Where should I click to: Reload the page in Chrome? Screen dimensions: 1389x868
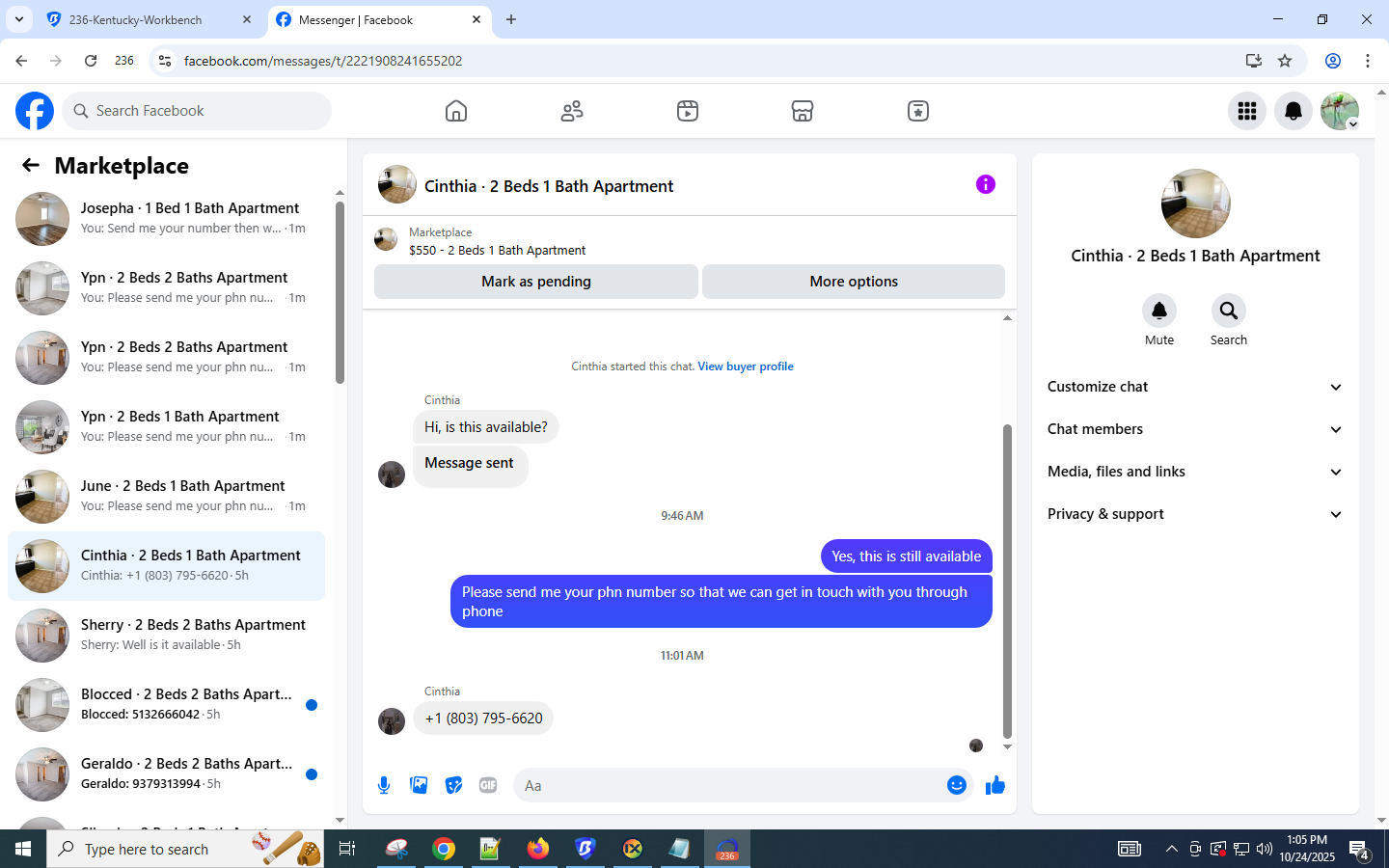click(x=91, y=61)
